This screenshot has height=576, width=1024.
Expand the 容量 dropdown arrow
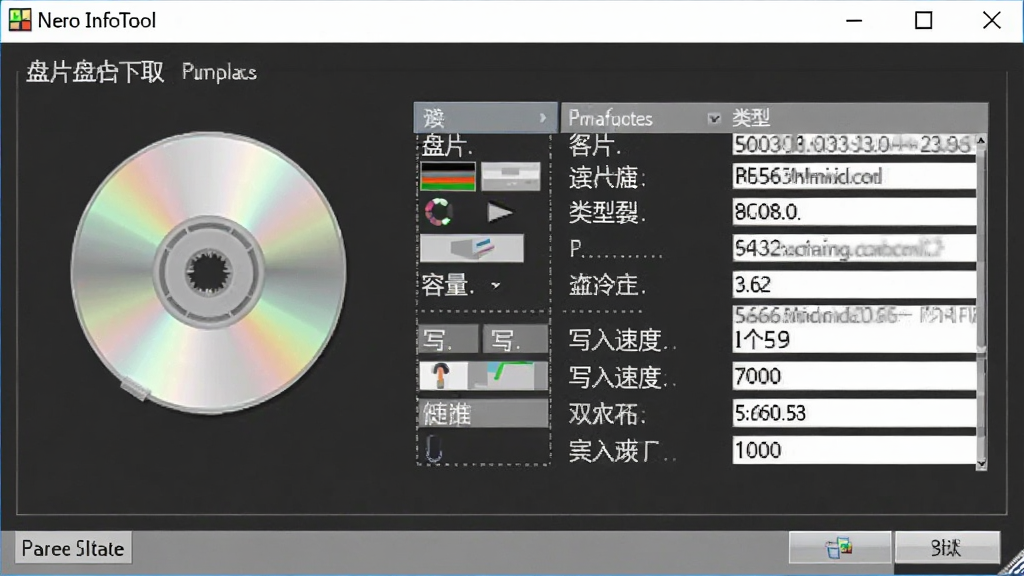coord(496,285)
